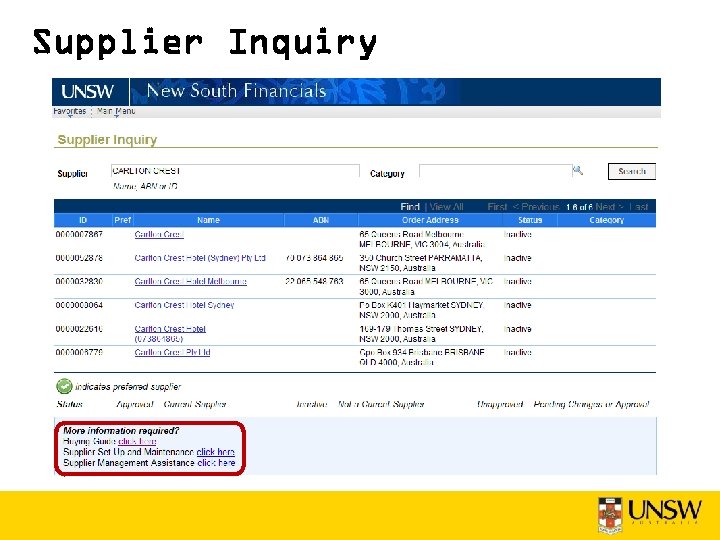Click the View All link
Viewport: 720px width, 540px height.
pyautogui.click(x=446, y=207)
